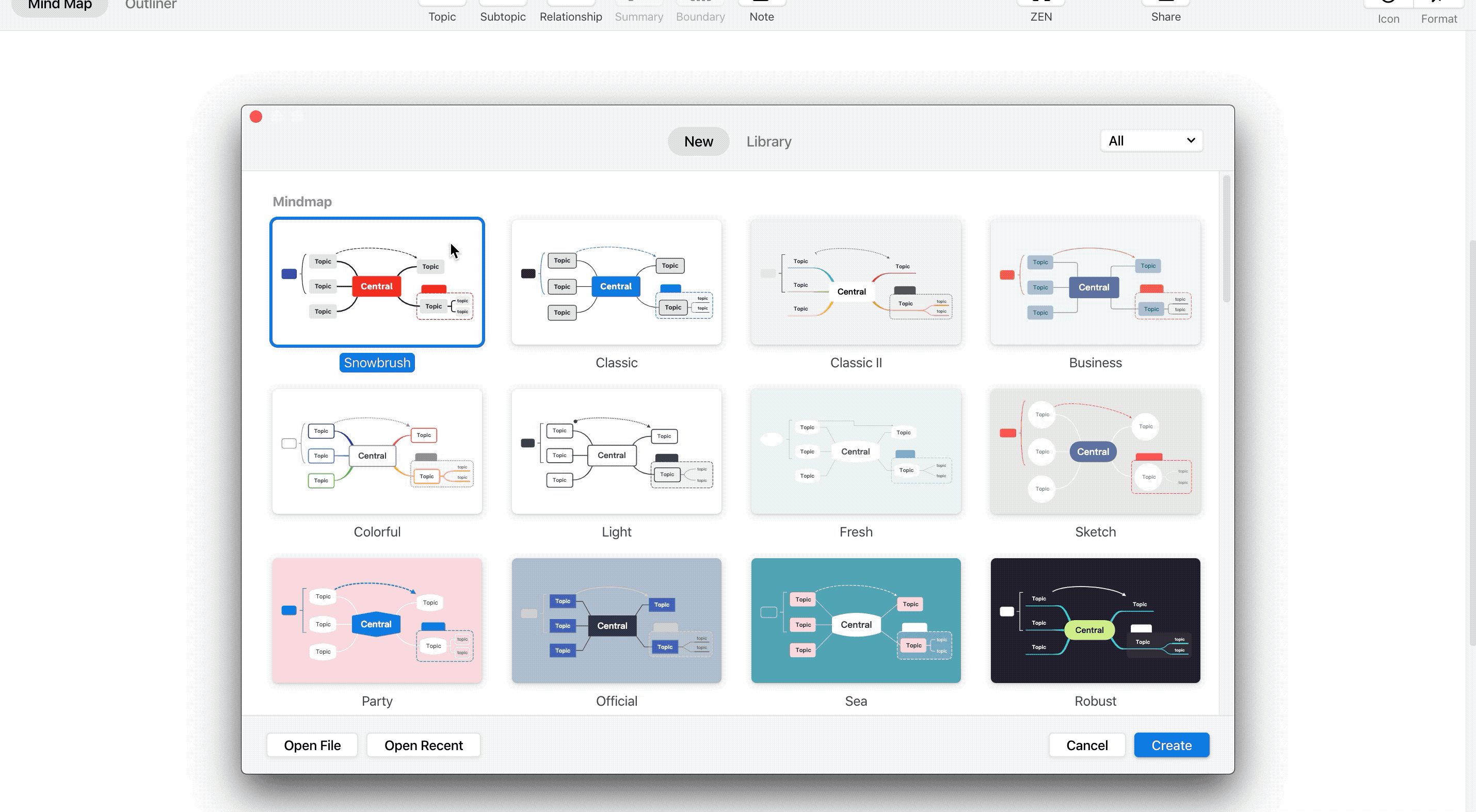Select the teal Sea template
Screen dimensions: 1476x812
[856, 620]
